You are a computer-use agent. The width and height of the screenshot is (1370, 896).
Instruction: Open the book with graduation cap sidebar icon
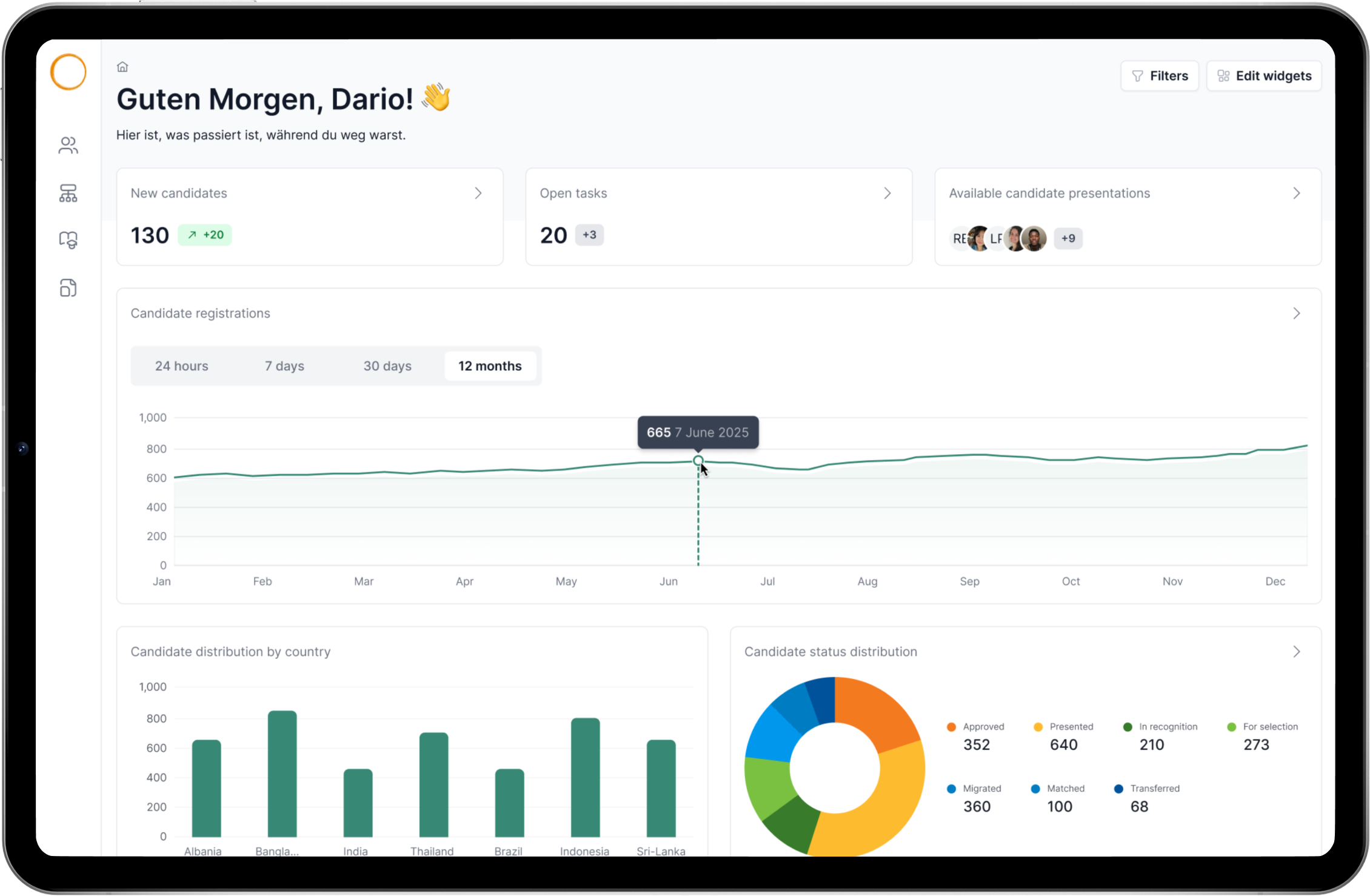coord(68,240)
